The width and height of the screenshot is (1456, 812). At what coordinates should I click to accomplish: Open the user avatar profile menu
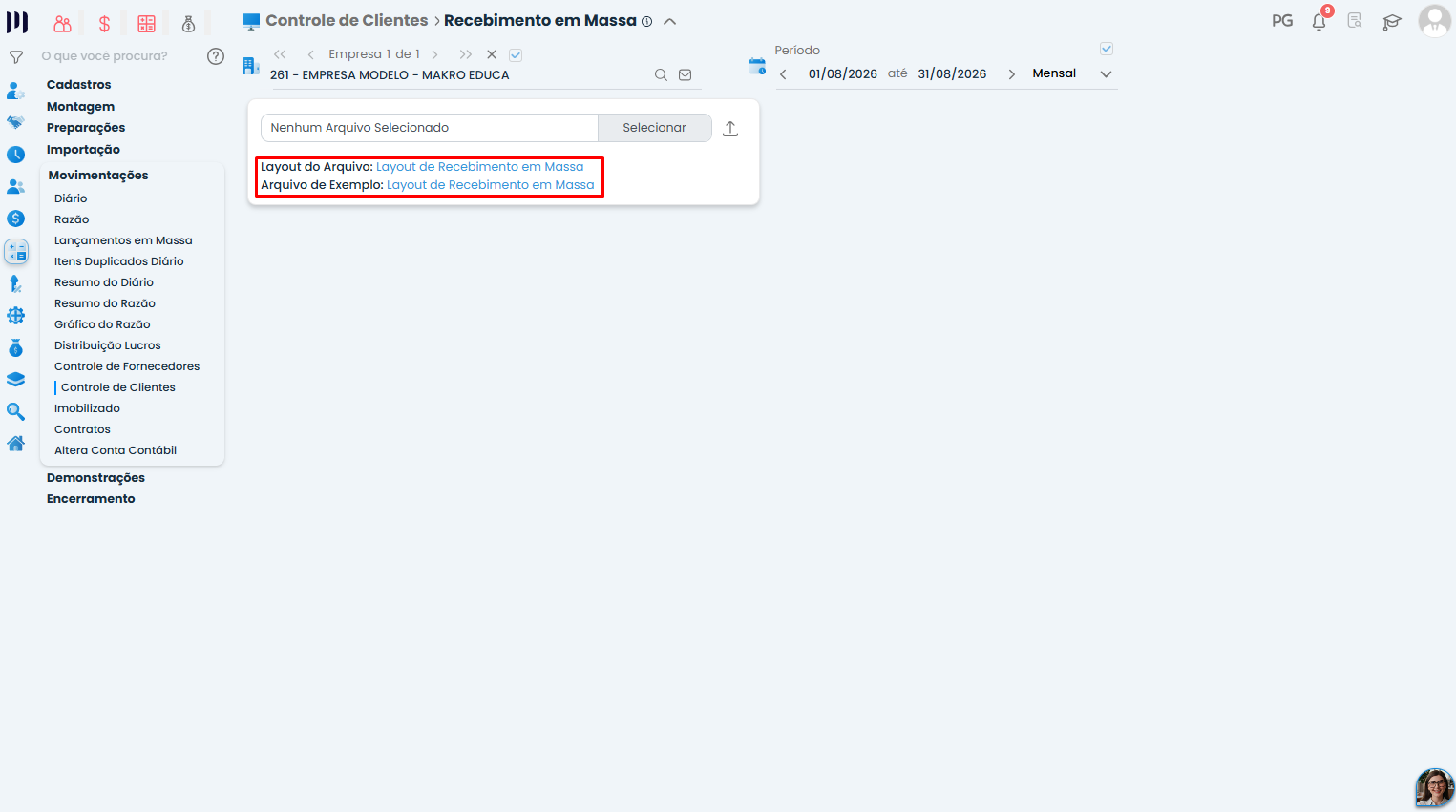(1434, 21)
